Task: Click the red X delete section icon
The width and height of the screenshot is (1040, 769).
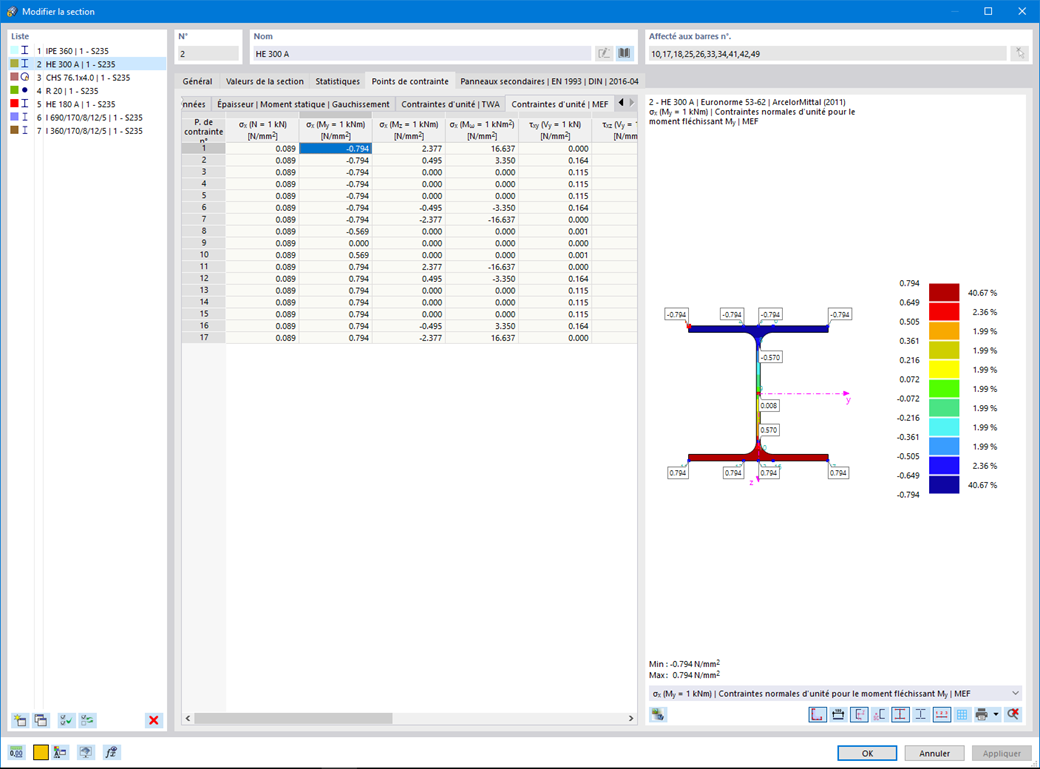Action: (154, 720)
